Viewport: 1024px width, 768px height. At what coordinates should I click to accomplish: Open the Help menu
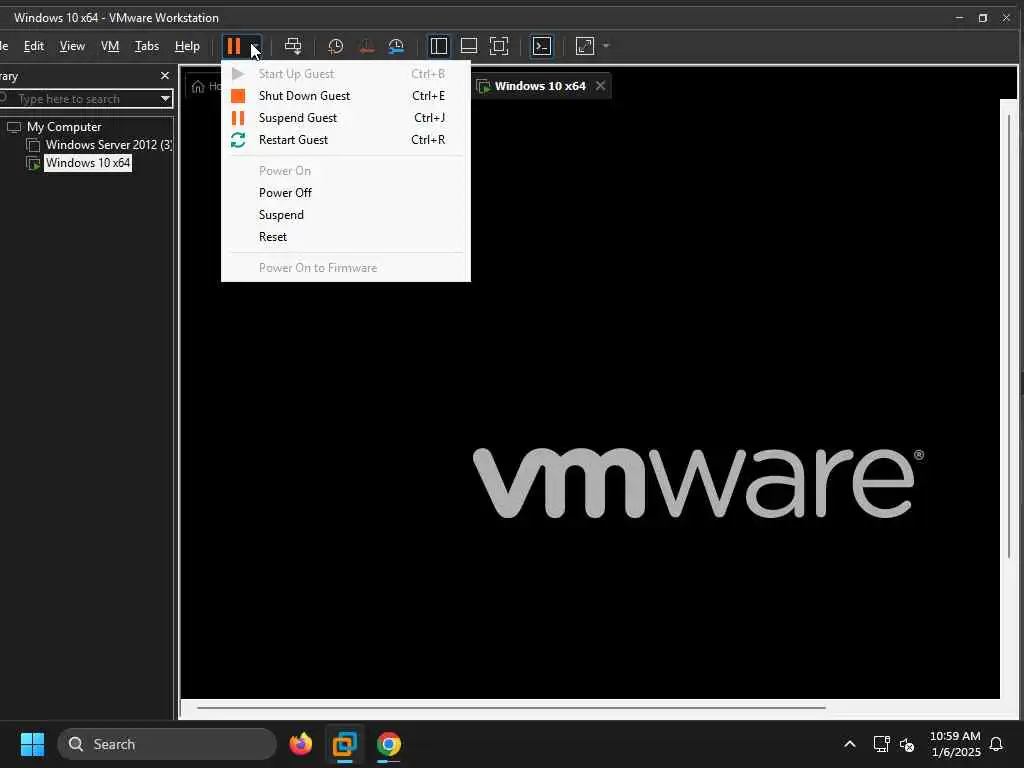click(187, 46)
